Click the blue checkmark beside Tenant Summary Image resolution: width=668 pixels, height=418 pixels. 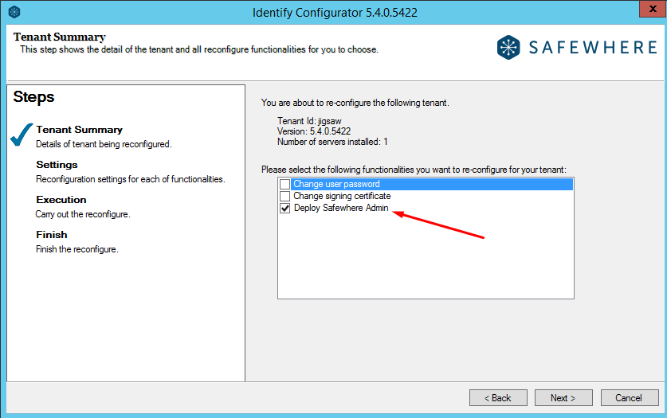20,136
